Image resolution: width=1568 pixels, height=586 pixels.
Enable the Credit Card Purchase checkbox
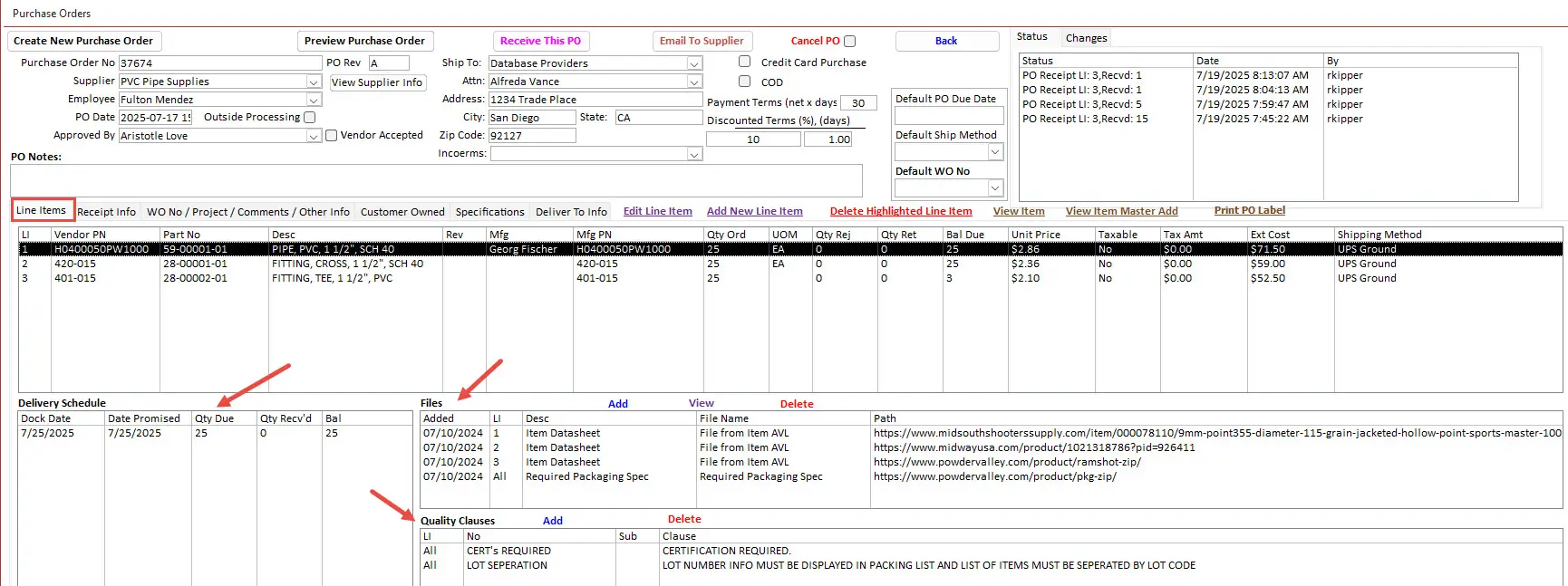pos(744,62)
